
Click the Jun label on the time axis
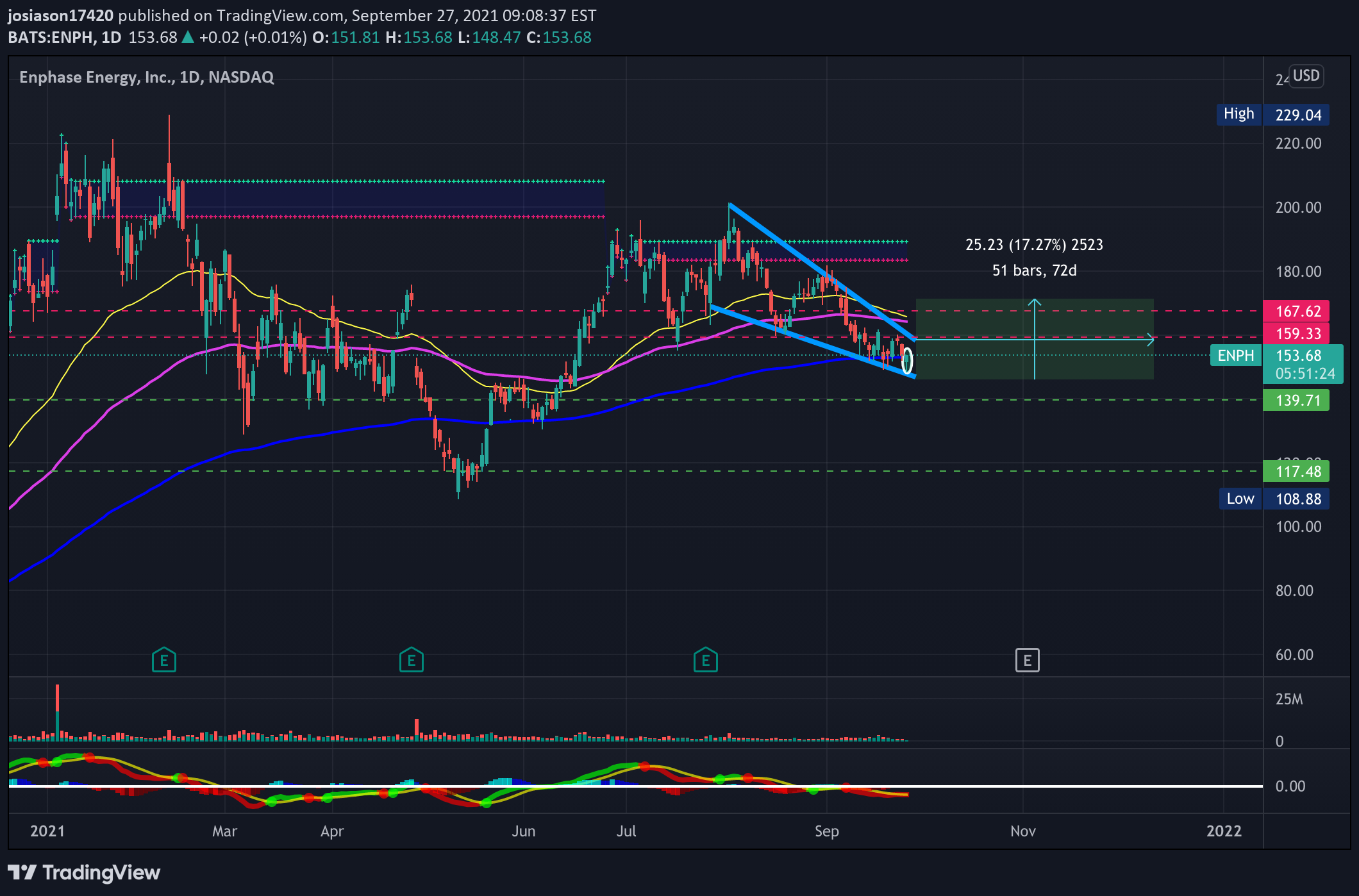(x=524, y=831)
